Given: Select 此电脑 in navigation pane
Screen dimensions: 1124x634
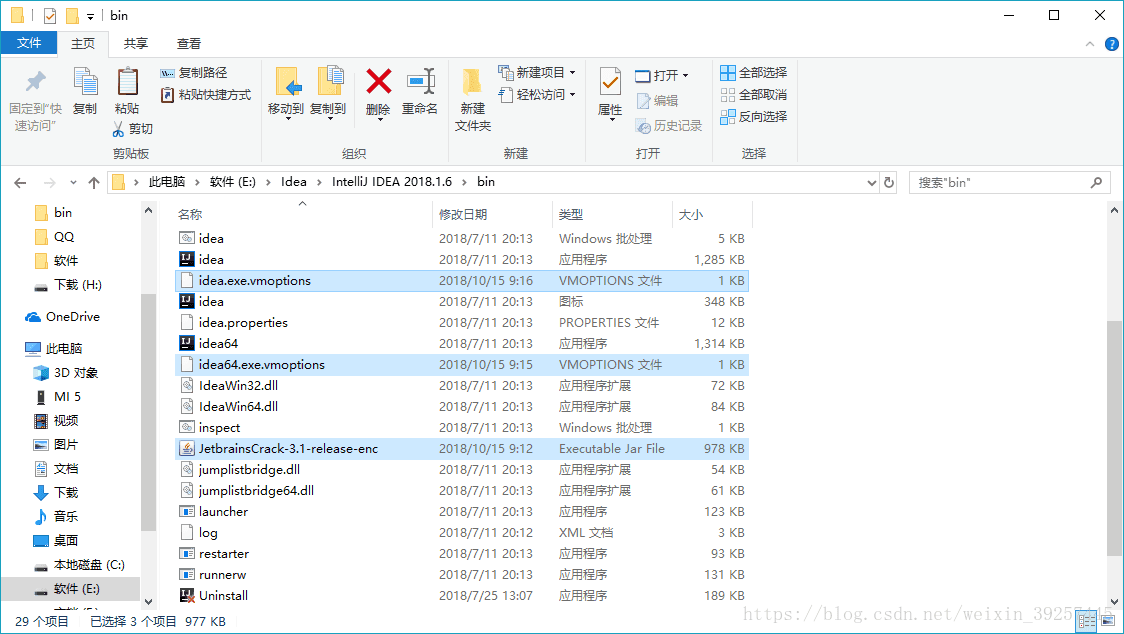Looking at the screenshot, I should pyautogui.click(x=54, y=349).
